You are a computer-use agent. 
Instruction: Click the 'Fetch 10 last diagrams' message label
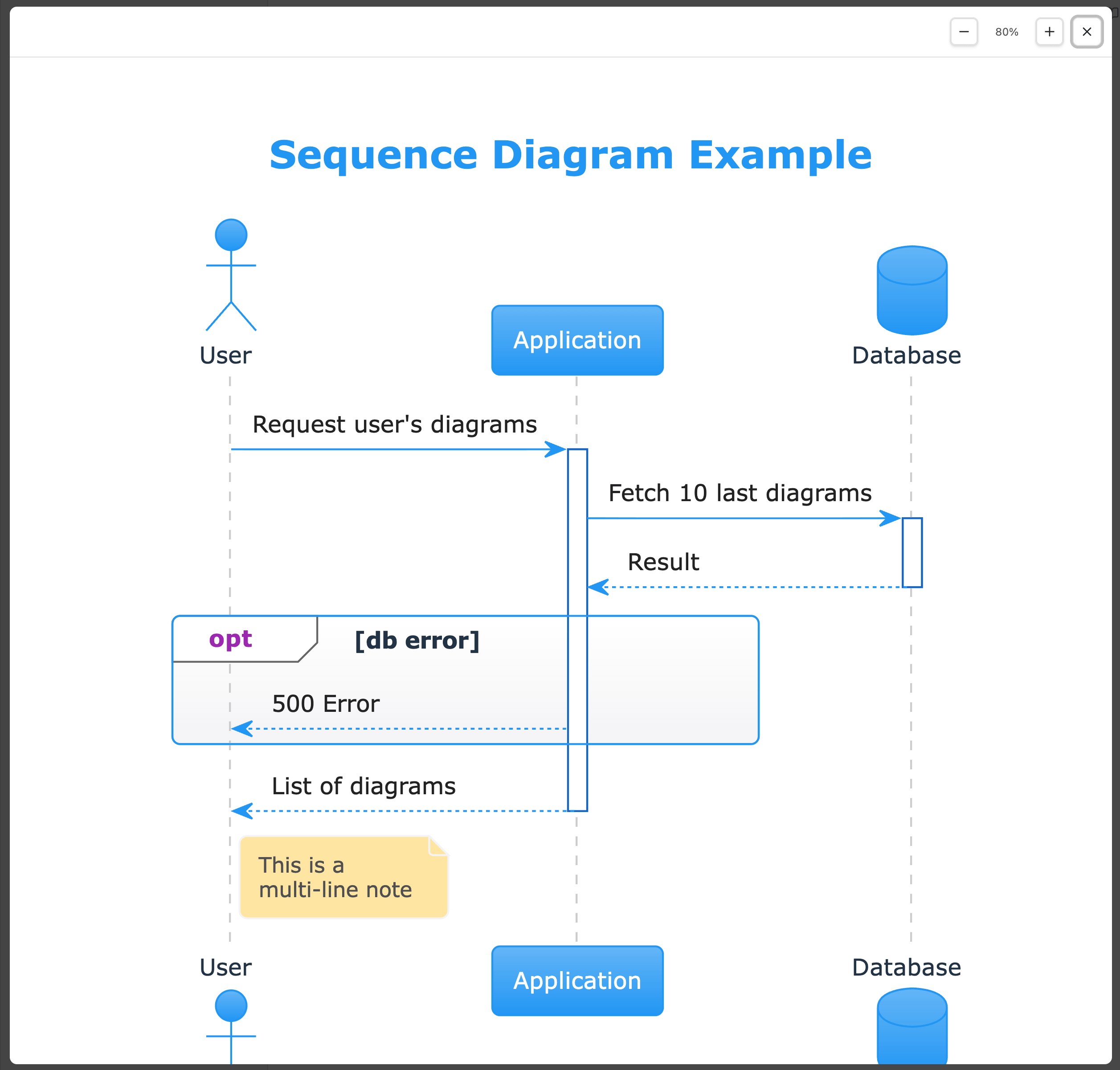pos(740,494)
